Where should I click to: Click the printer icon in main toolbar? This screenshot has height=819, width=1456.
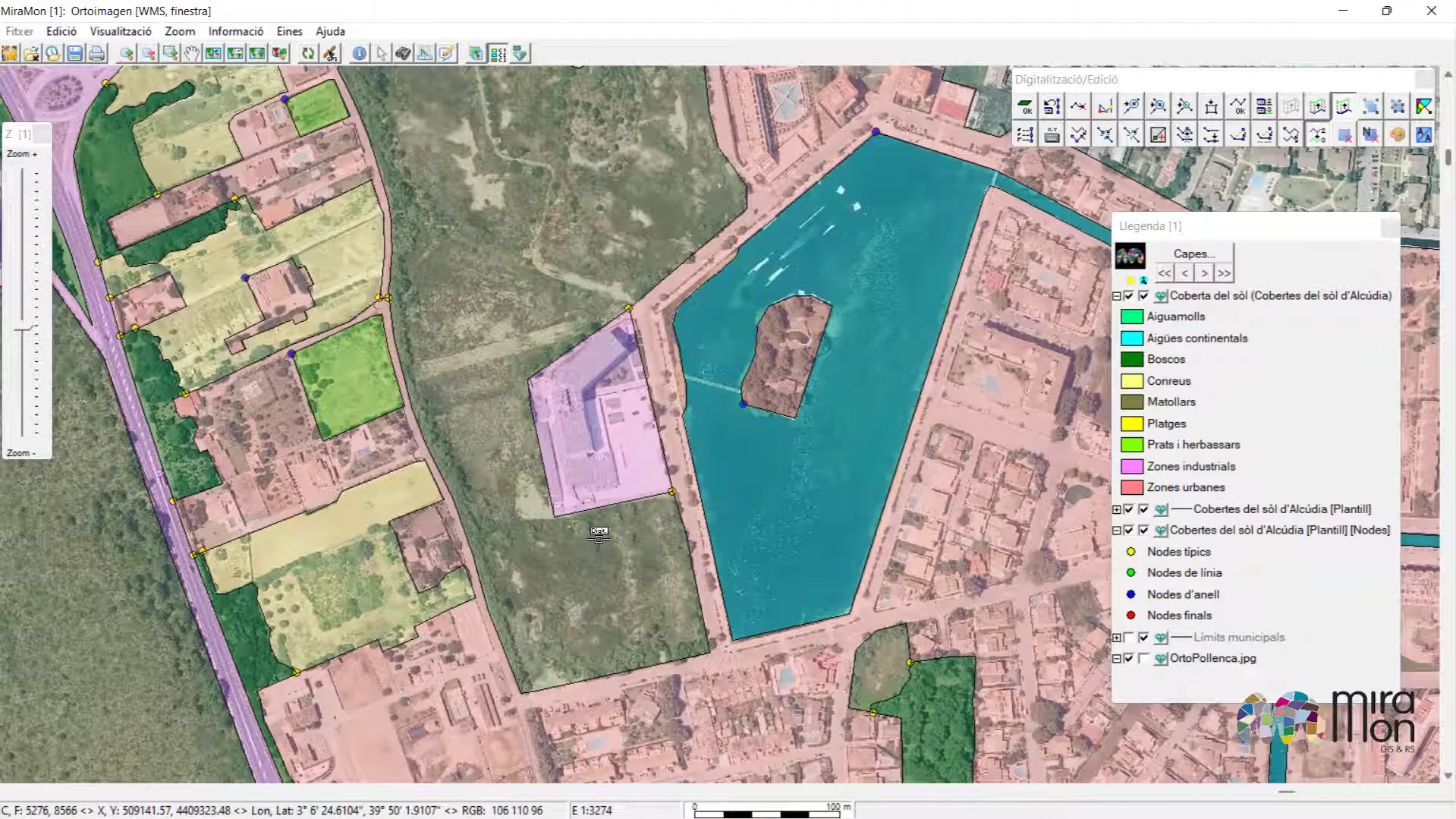96,53
